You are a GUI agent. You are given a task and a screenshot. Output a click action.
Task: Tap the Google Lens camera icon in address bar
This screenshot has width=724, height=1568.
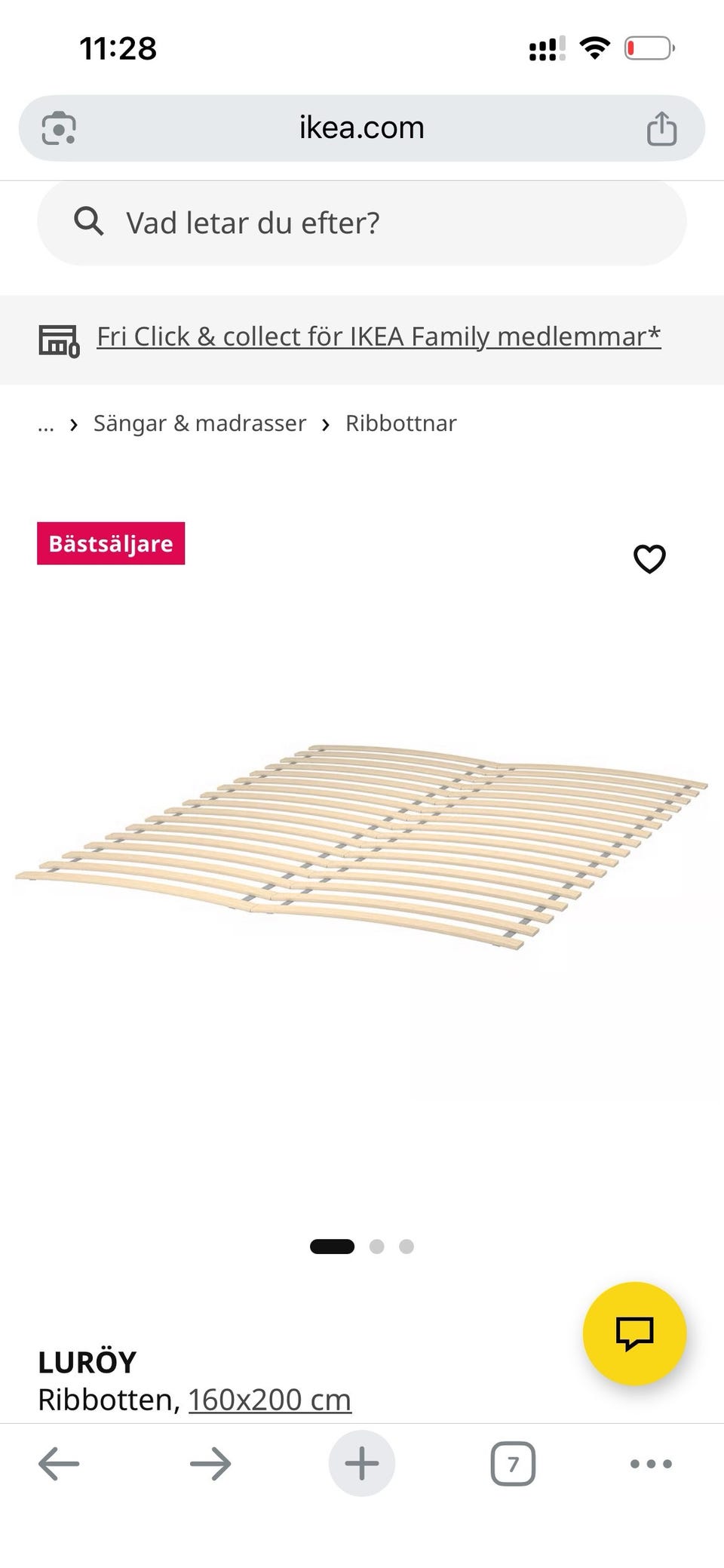[59, 128]
